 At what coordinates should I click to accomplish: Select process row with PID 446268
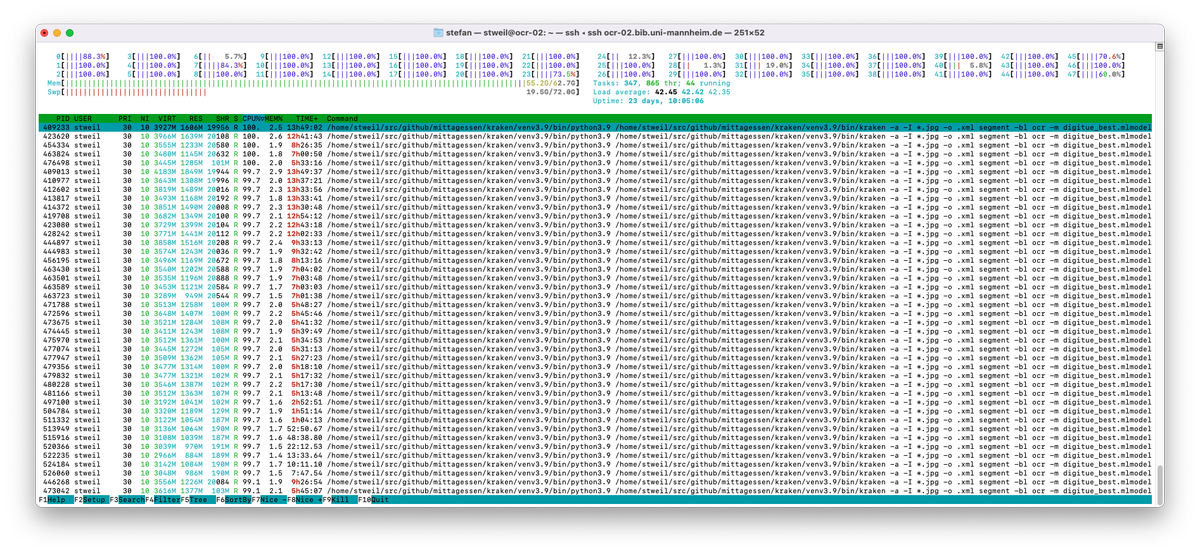coord(594,482)
